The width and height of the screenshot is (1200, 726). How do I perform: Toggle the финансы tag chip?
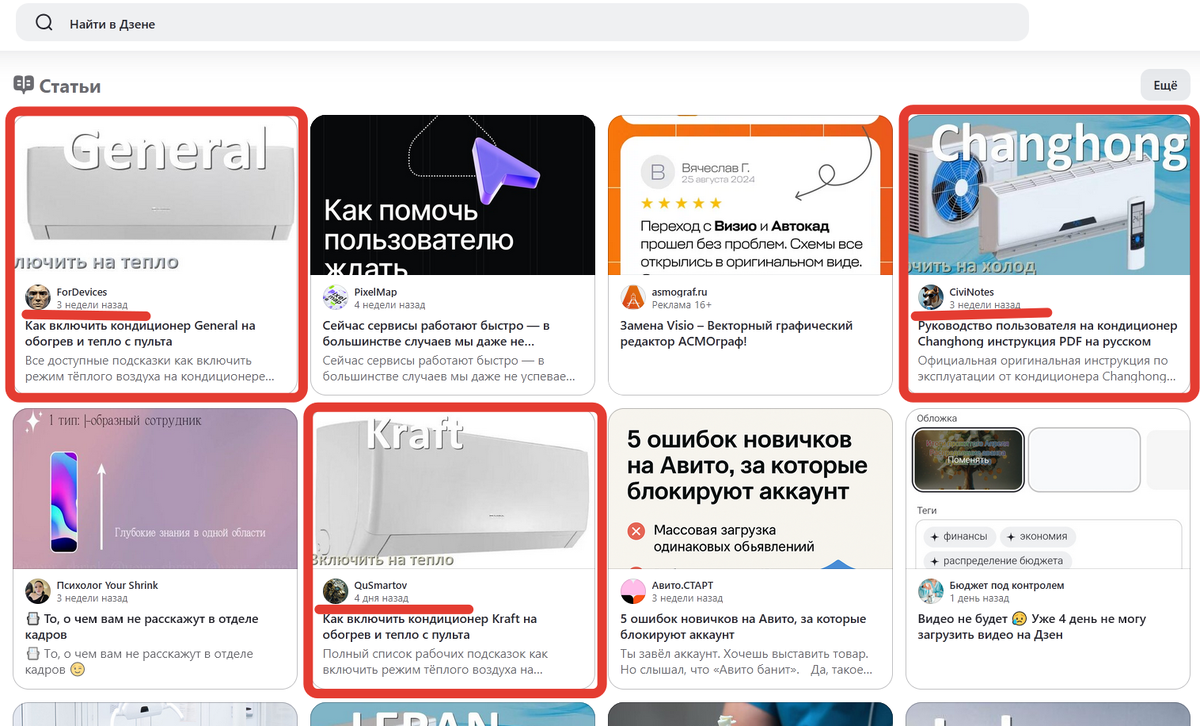coord(959,536)
